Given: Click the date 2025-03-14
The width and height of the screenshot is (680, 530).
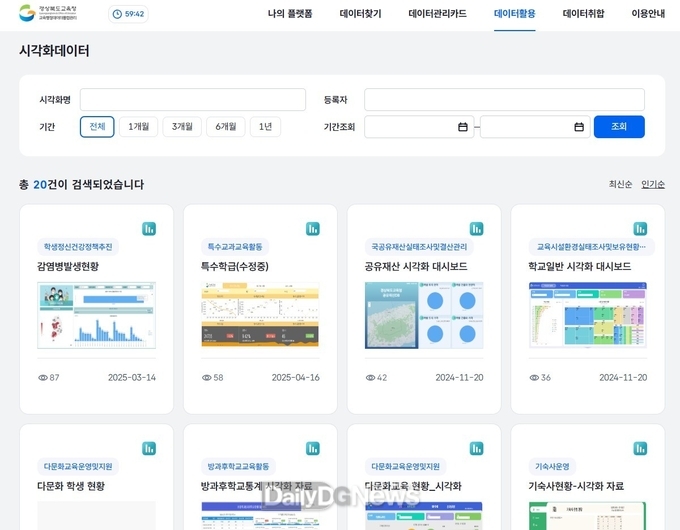Looking at the screenshot, I should click(132, 378).
